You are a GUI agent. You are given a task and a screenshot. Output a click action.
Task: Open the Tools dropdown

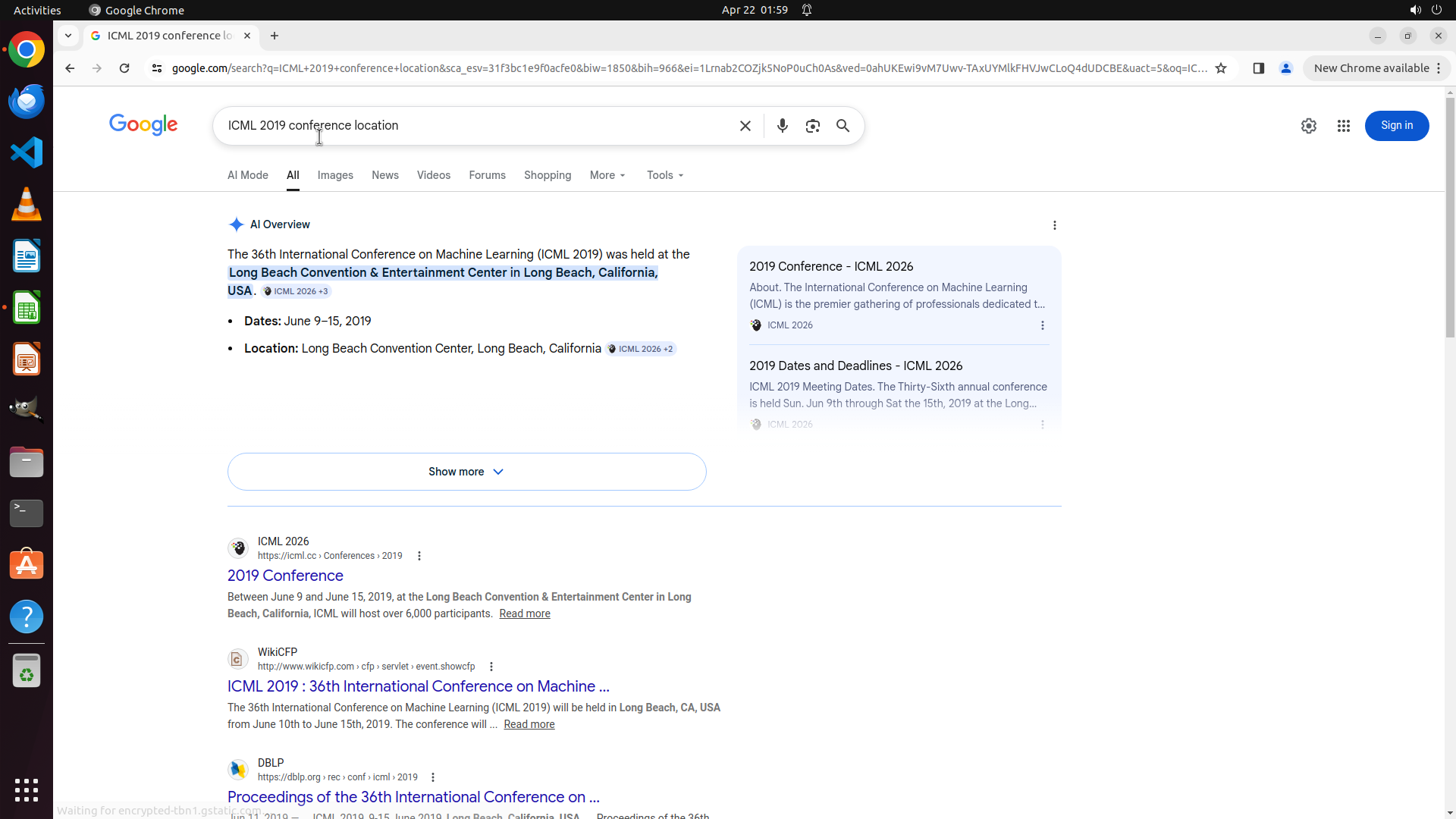(665, 175)
